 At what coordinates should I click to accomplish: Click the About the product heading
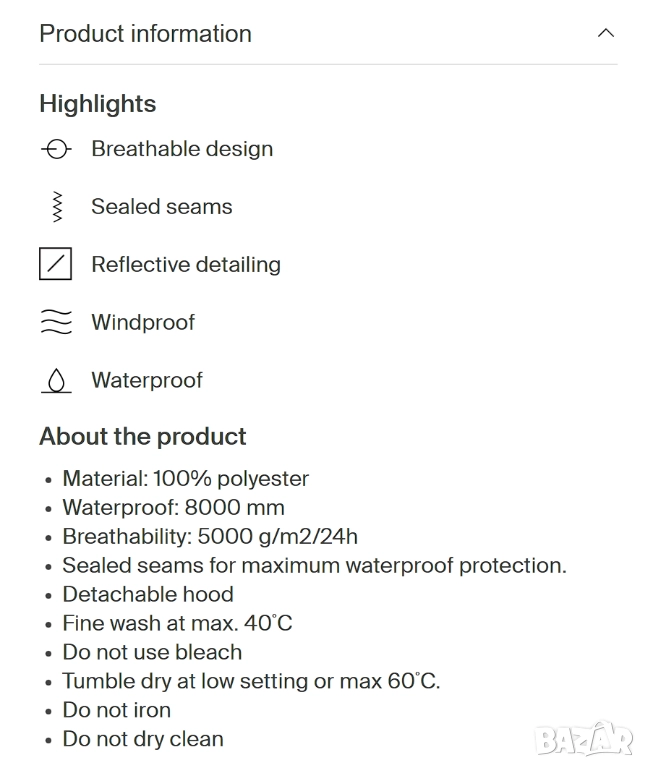[143, 437]
